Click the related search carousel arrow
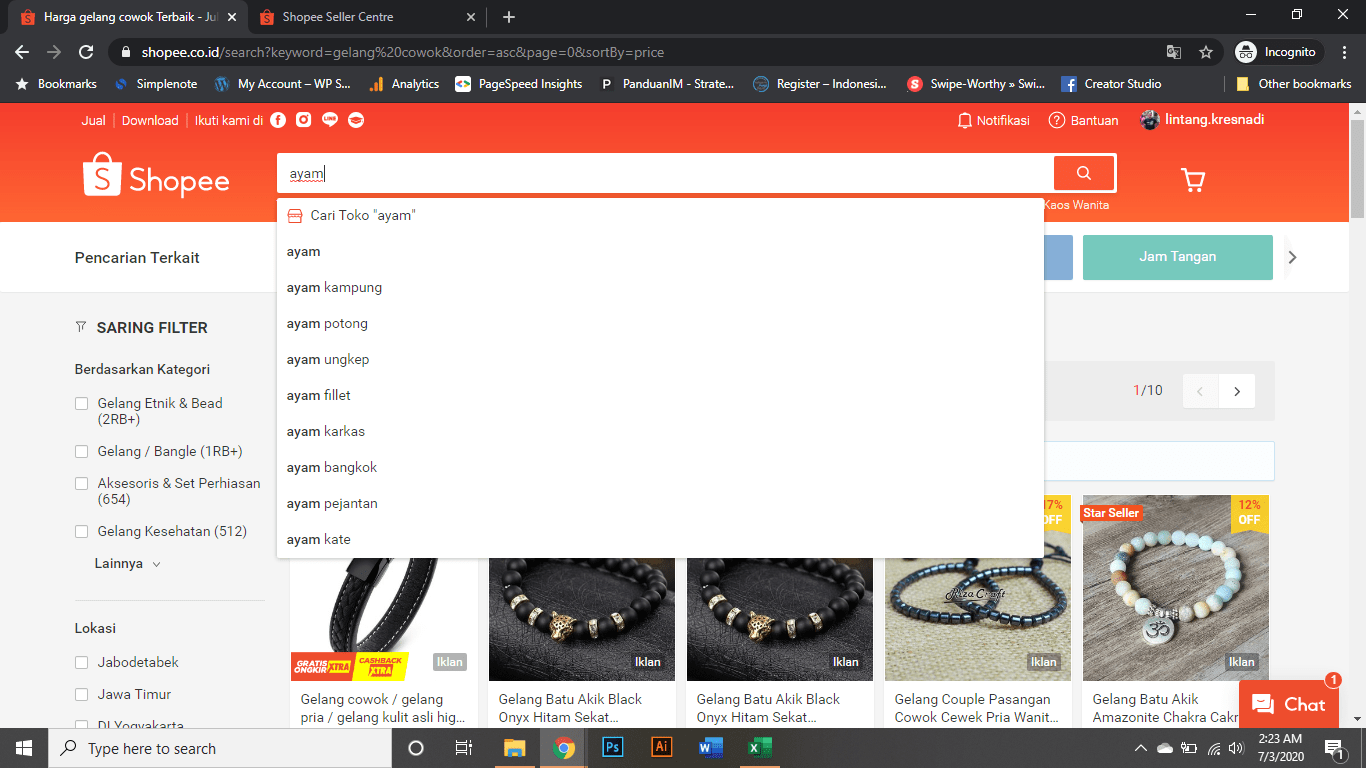This screenshot has height=768, width=1366. click(x=1292, y=257)
